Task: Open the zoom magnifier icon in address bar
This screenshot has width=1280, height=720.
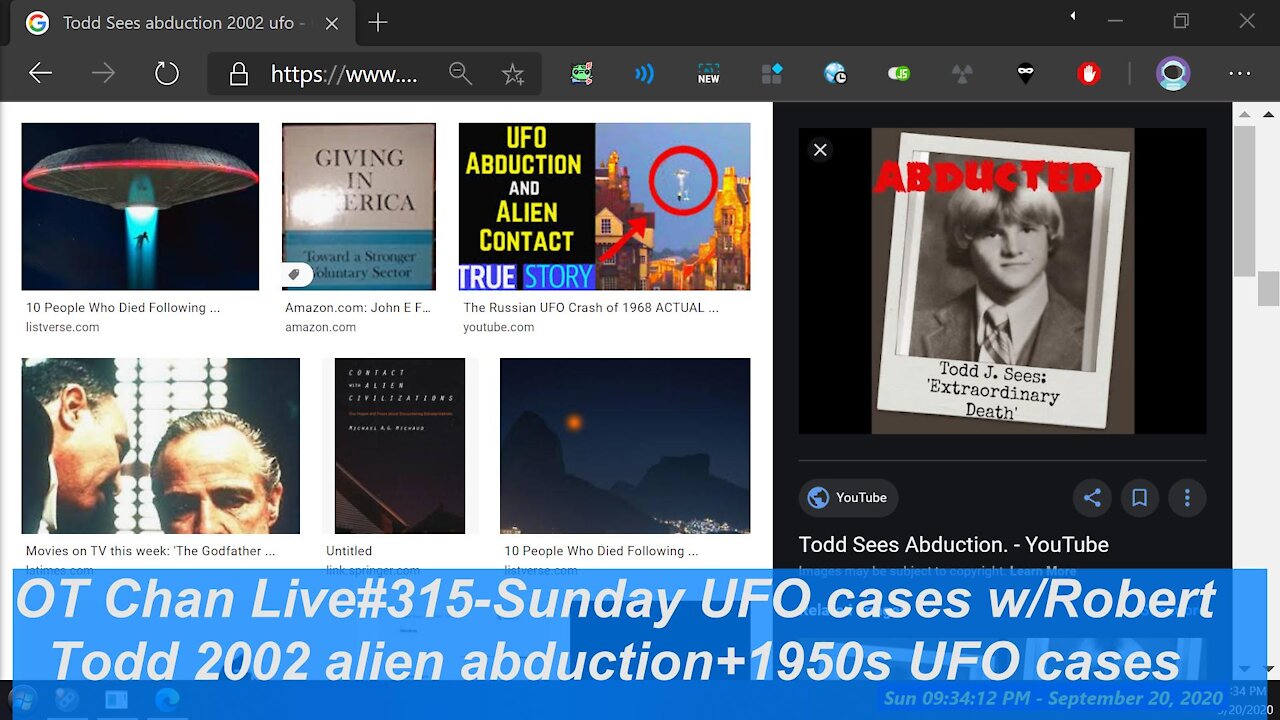Action: [x=460, y=73]
